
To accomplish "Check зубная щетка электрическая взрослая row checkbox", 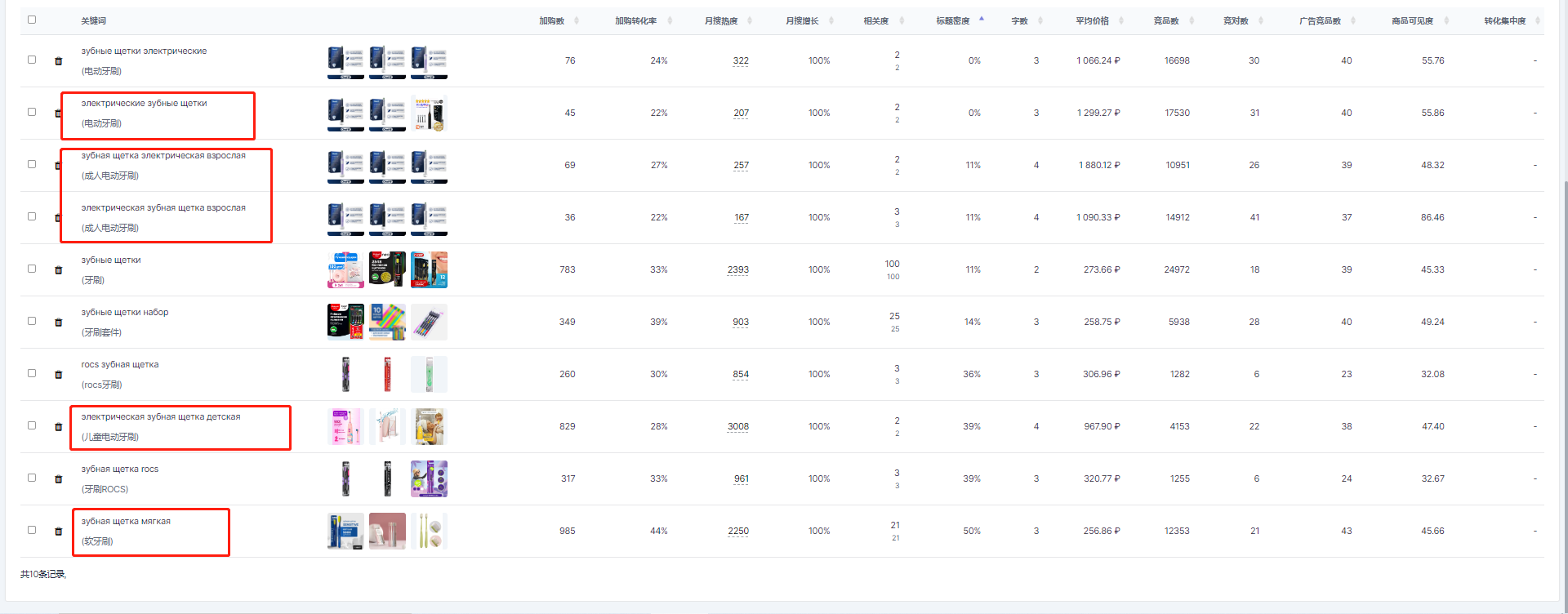I will (x=32, y=164).
